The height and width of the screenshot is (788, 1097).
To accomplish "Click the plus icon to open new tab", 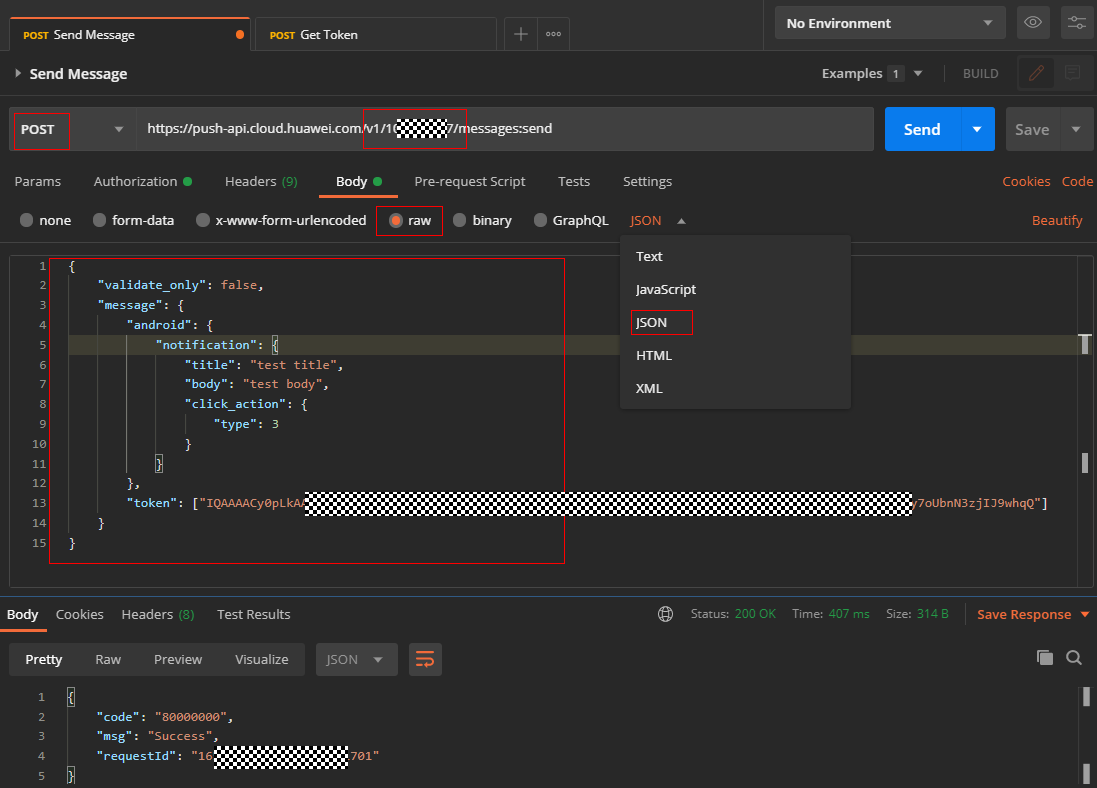I will coord(520,34).
